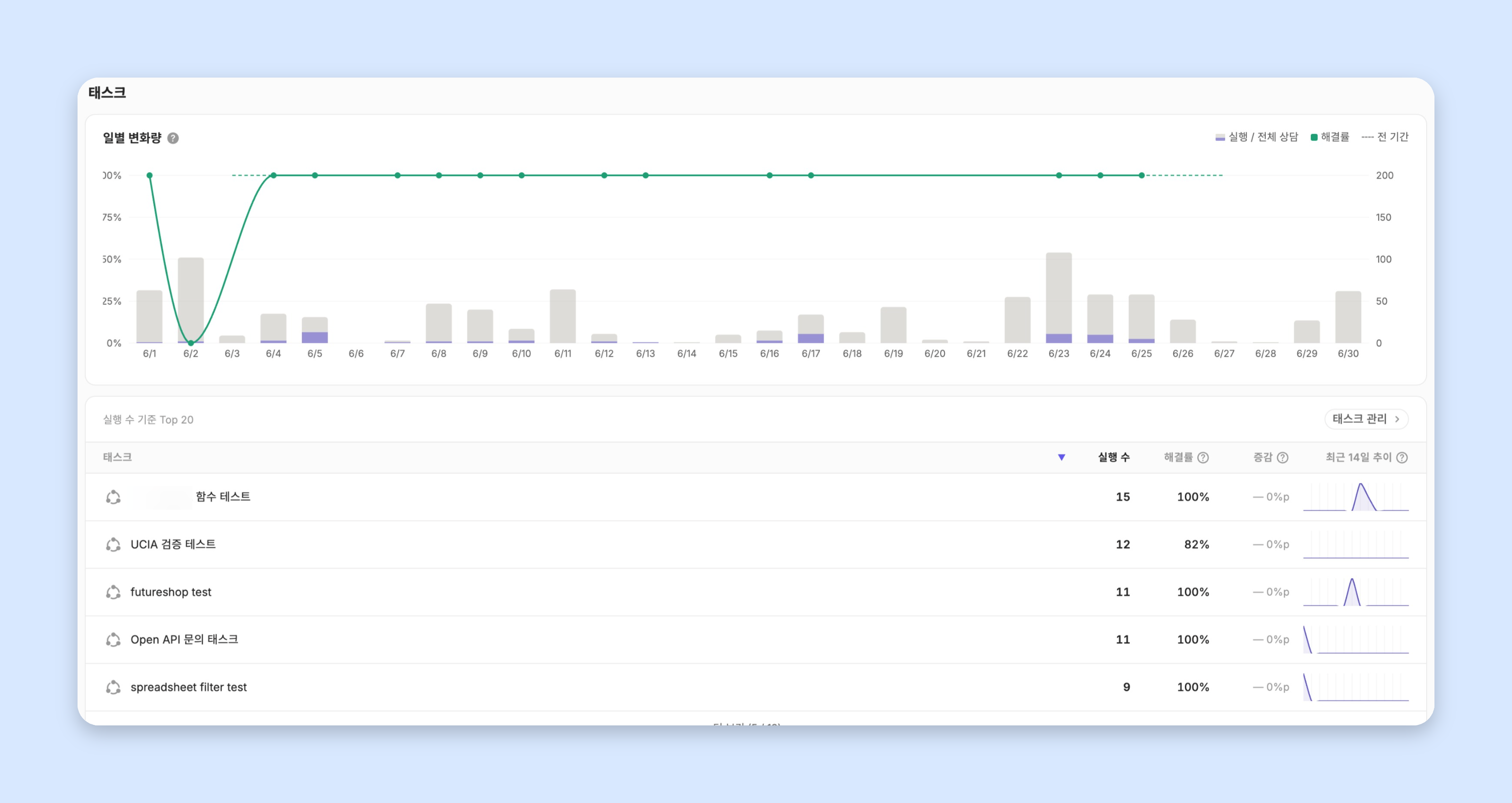Click the 14-day trend sparkline for 함수 테스트

point(1355,497)
